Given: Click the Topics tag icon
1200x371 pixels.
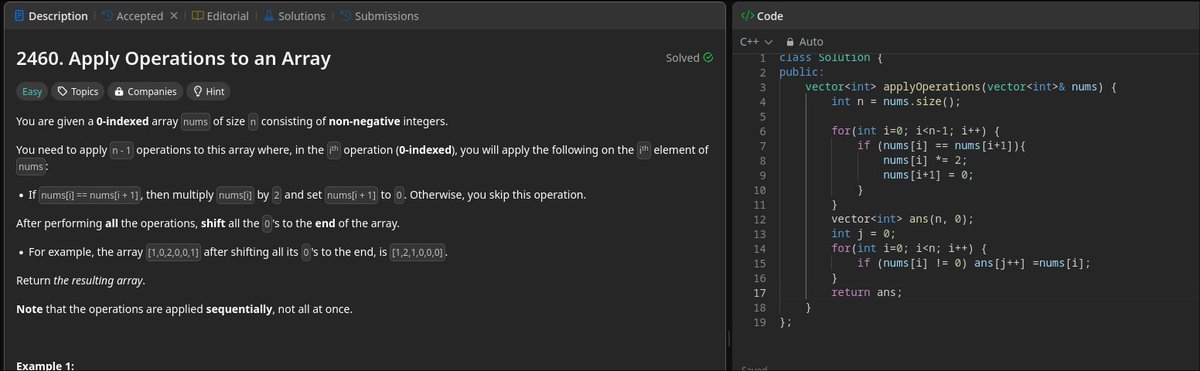Looking at the screenshot, I should tap(63, 91).
